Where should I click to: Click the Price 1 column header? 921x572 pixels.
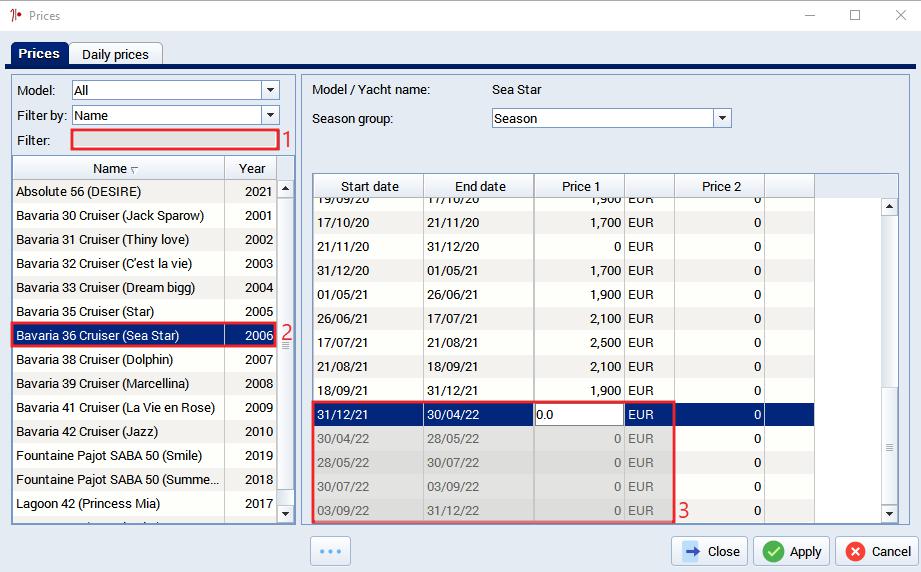580,186
